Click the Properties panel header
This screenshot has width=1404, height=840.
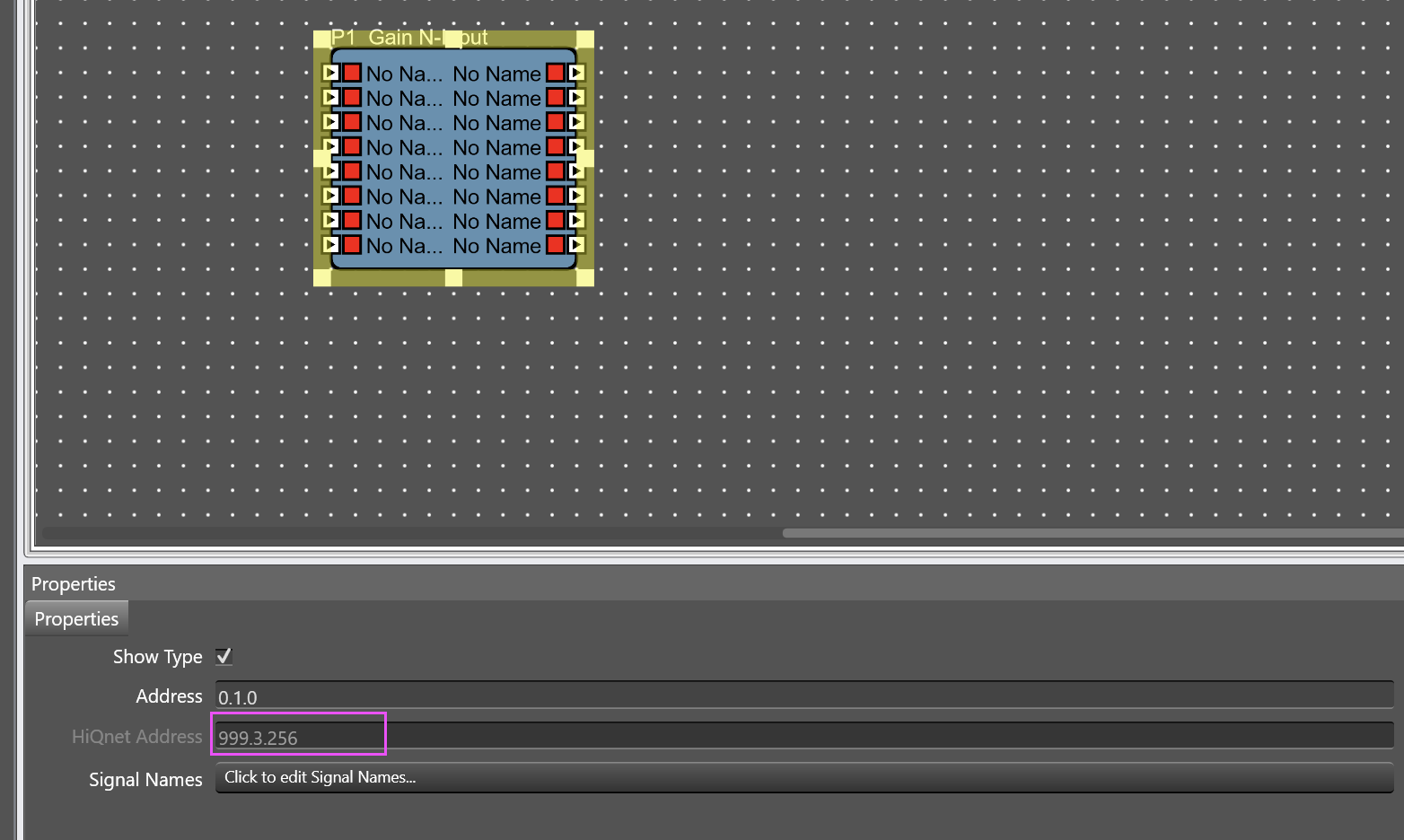(74, 584)
